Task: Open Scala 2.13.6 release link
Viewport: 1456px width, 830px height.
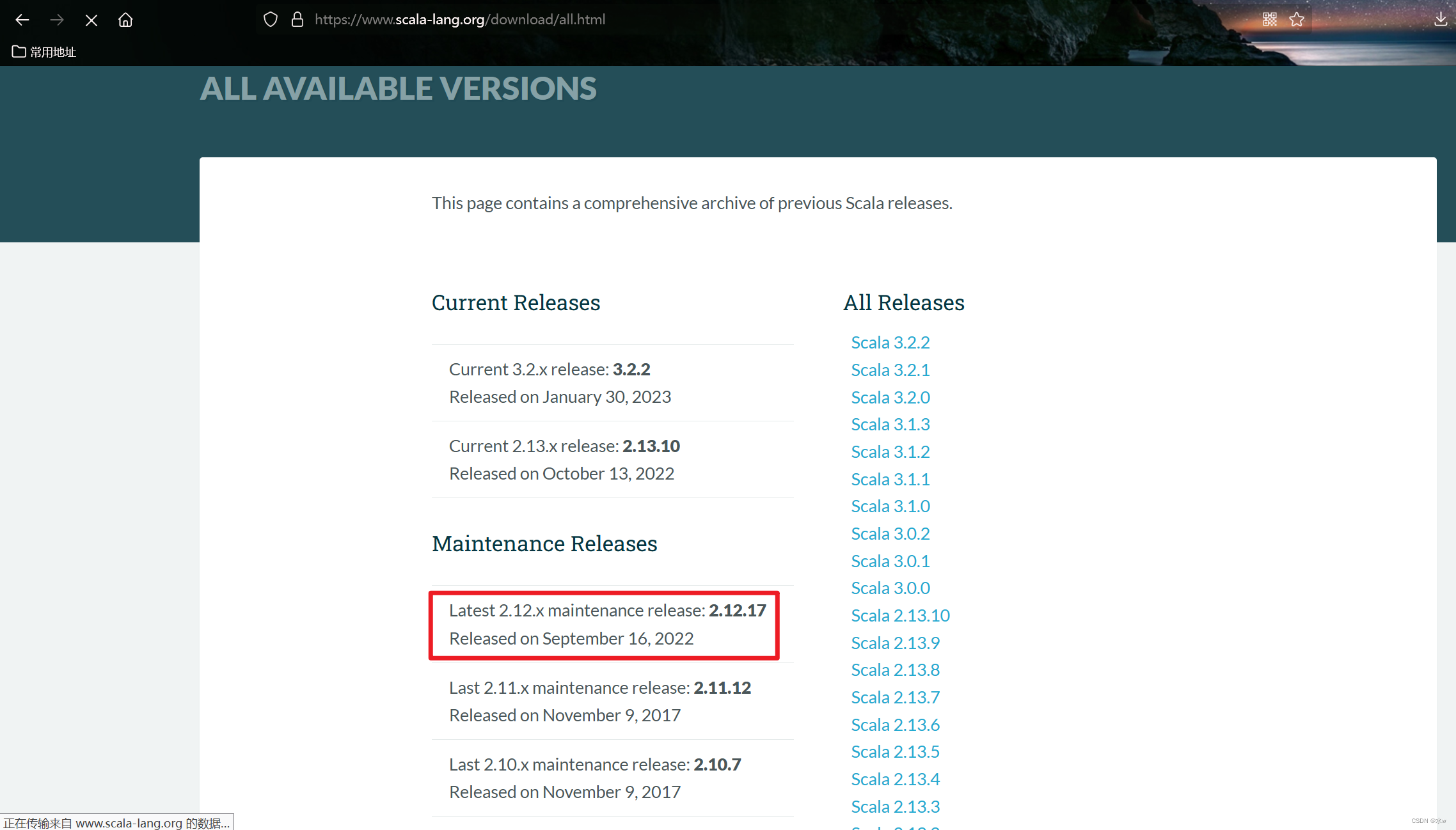Action: pos(895,725)
